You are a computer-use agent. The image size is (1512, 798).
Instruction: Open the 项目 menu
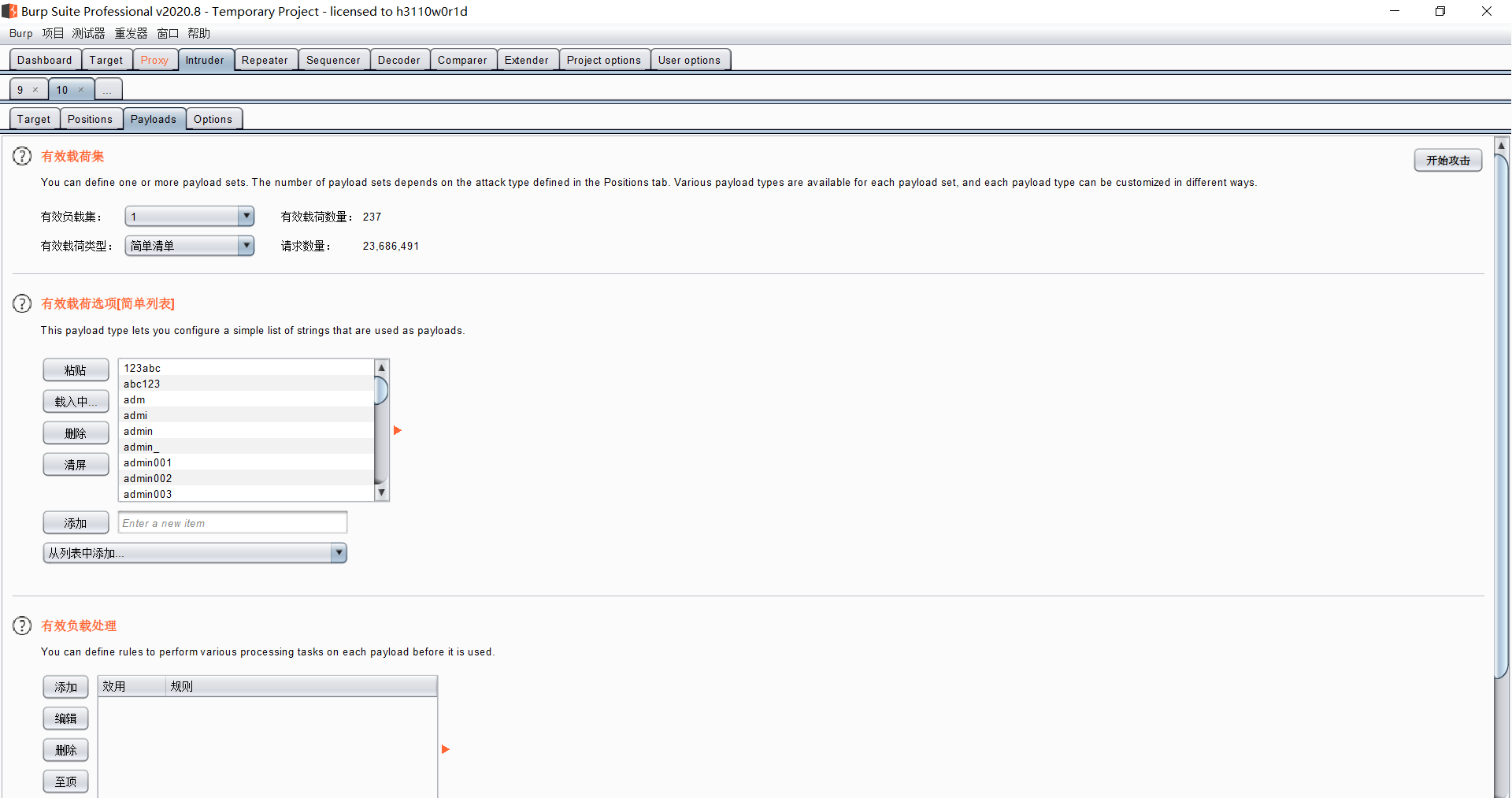[53, 33]
